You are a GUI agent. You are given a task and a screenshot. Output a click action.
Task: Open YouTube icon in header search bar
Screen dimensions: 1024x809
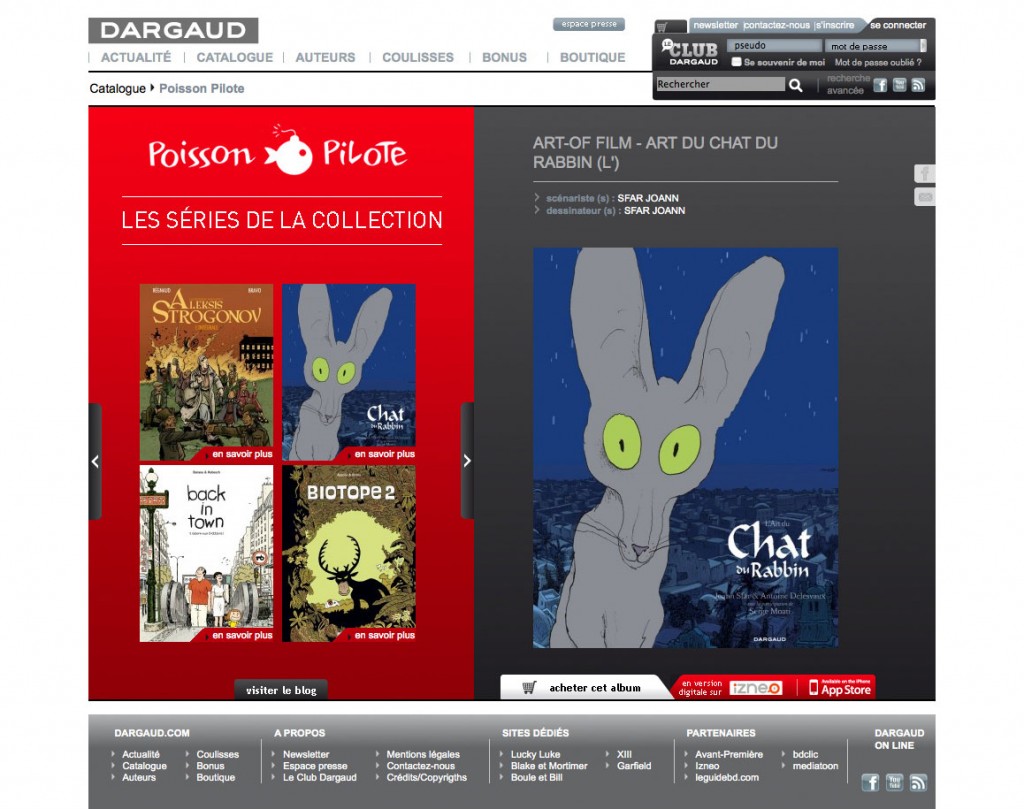click(x=899, y=85)
